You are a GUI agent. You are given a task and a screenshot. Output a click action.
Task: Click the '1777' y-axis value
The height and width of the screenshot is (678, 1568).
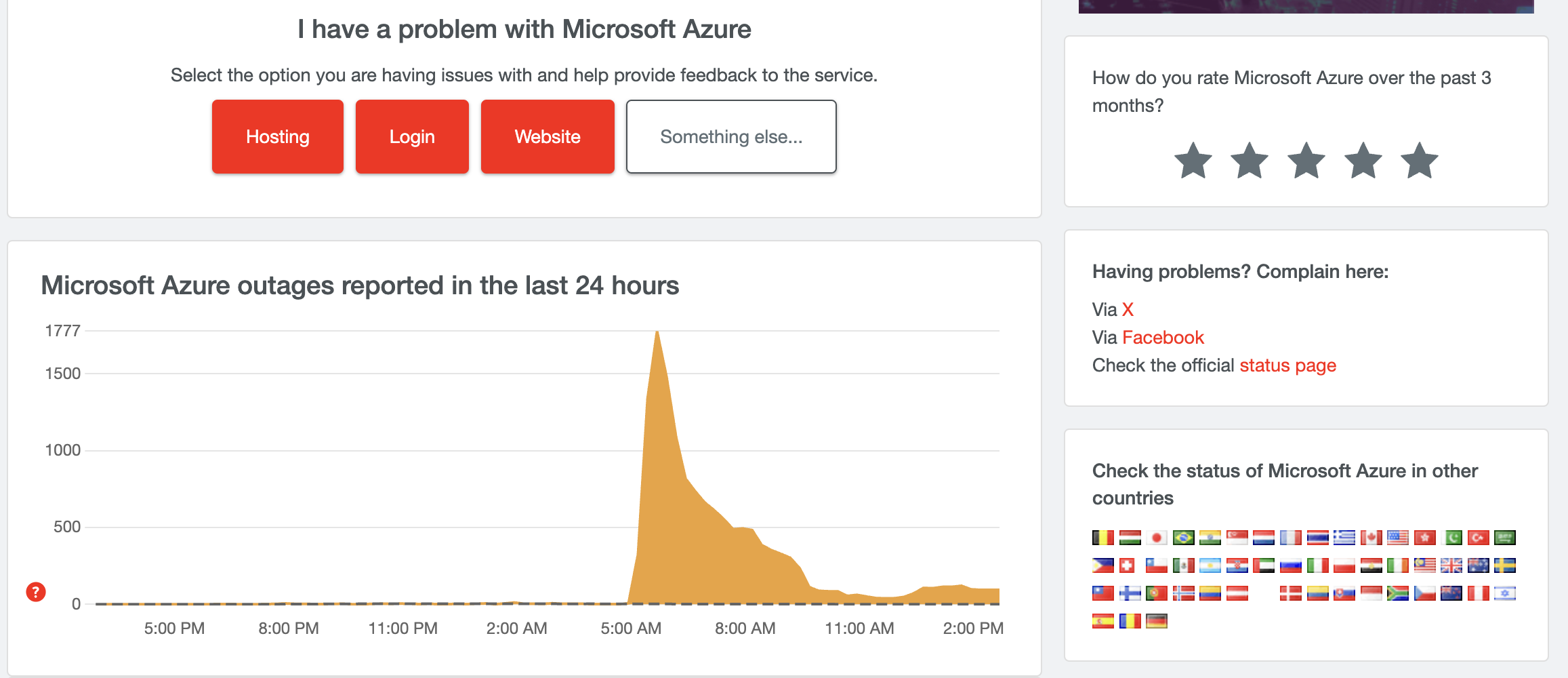(x=62, y=331)
